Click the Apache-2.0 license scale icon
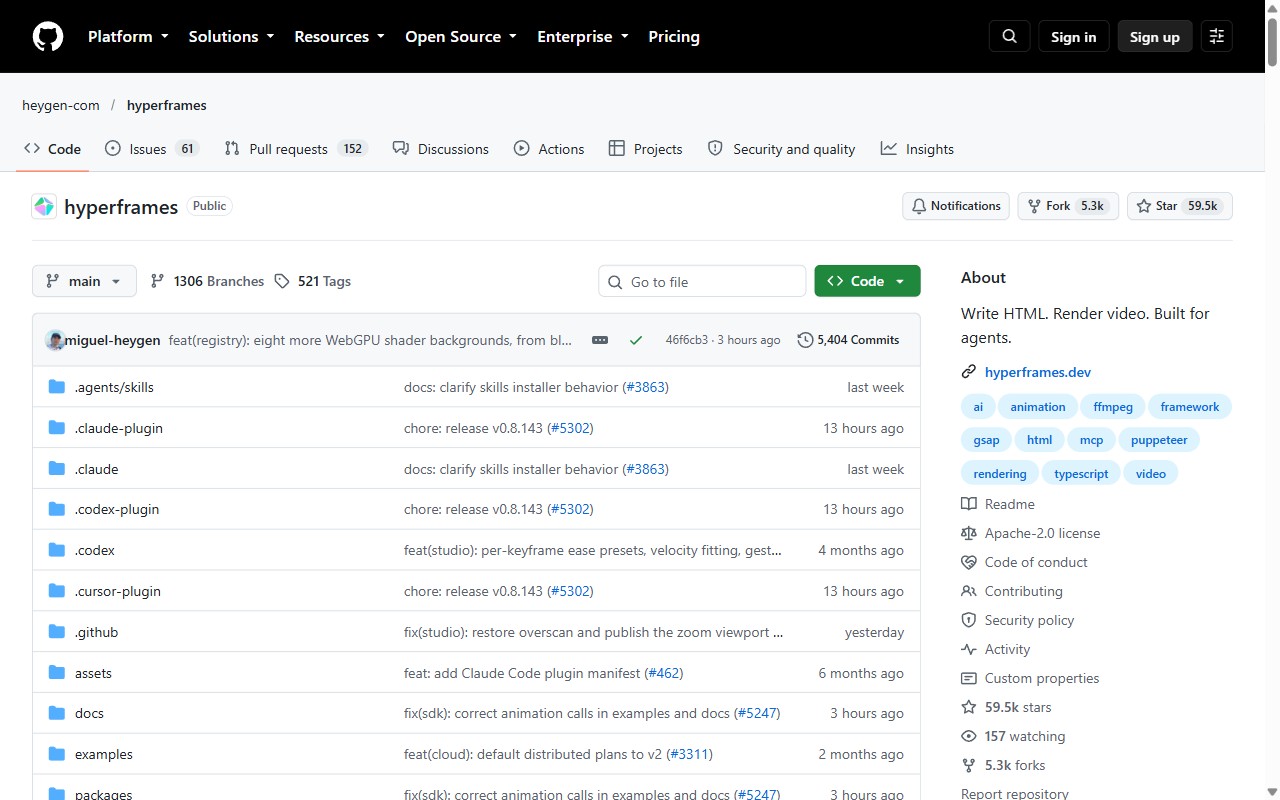The width and height of the screenshot is (1280, 800). tap(968, 533)
